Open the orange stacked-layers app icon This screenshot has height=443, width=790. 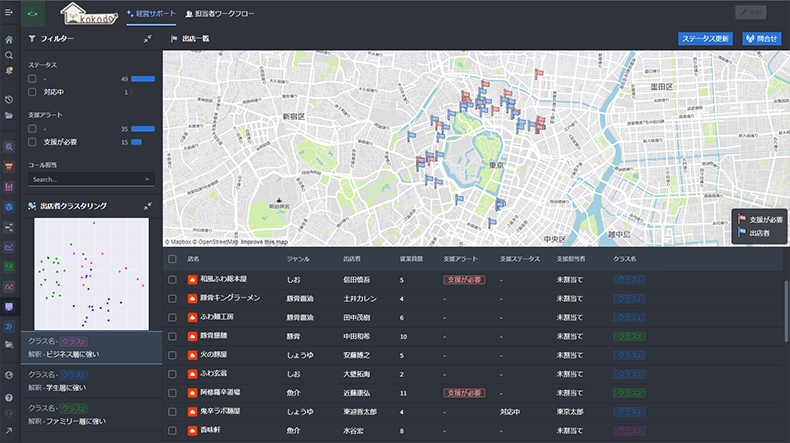click(x=9, y=167)
